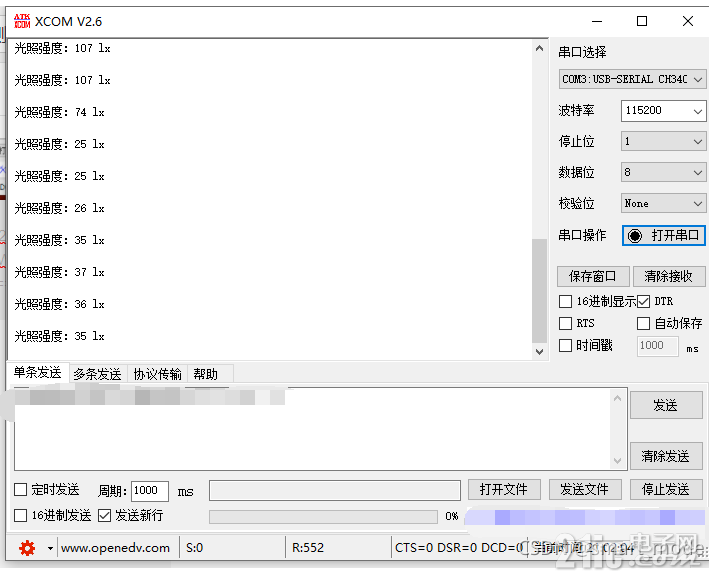Open the COM3 serial port dropdown
Viewport: 709px width, 576px height.
pyautogui.click(x=632, y=80)
